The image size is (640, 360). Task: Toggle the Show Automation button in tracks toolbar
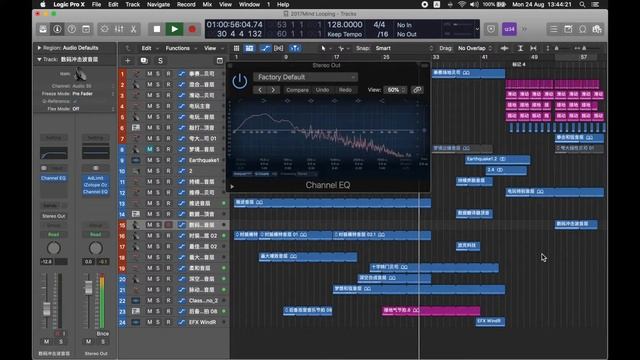pyautogui.click(x=265, y=48)
